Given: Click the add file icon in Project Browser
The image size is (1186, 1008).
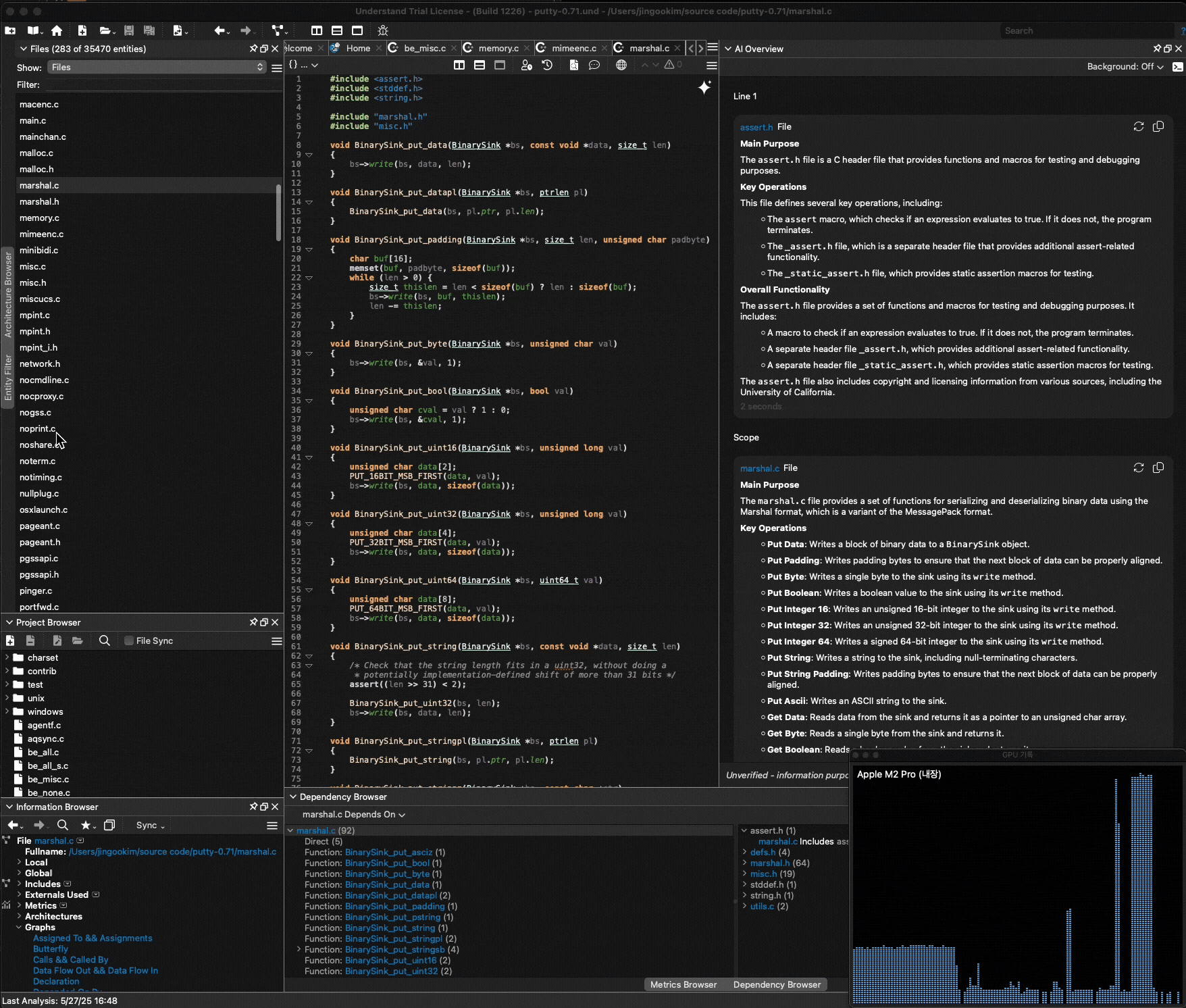Looking at the screenshot, I should point(10,640).
